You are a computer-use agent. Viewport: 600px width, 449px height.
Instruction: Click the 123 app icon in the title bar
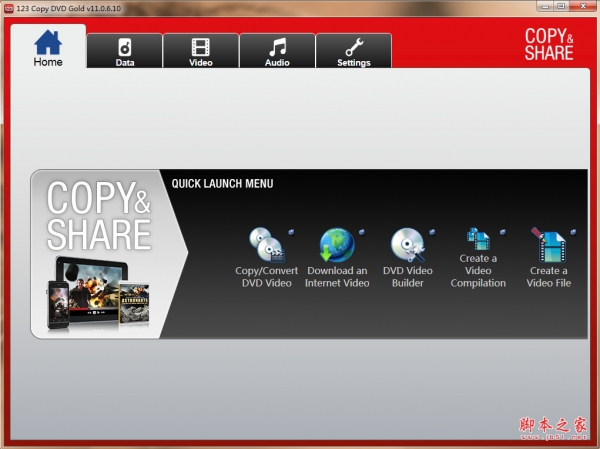(8, 8)
